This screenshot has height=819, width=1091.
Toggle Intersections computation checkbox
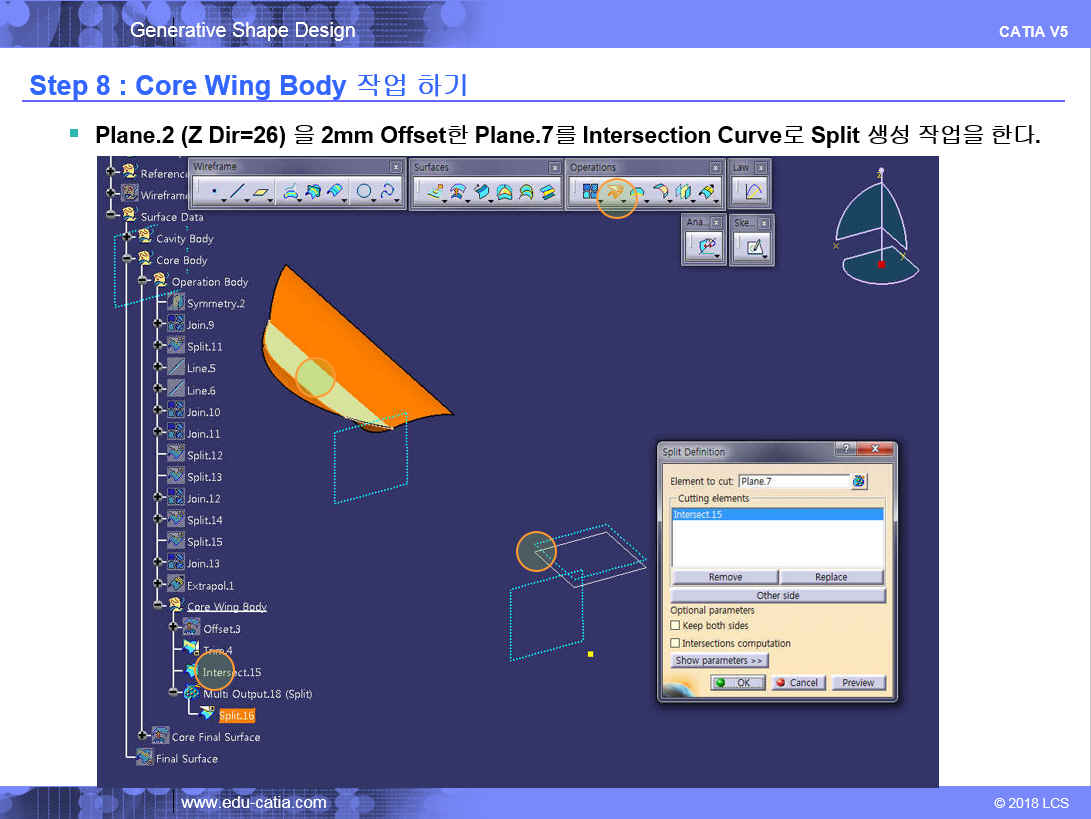675,644
